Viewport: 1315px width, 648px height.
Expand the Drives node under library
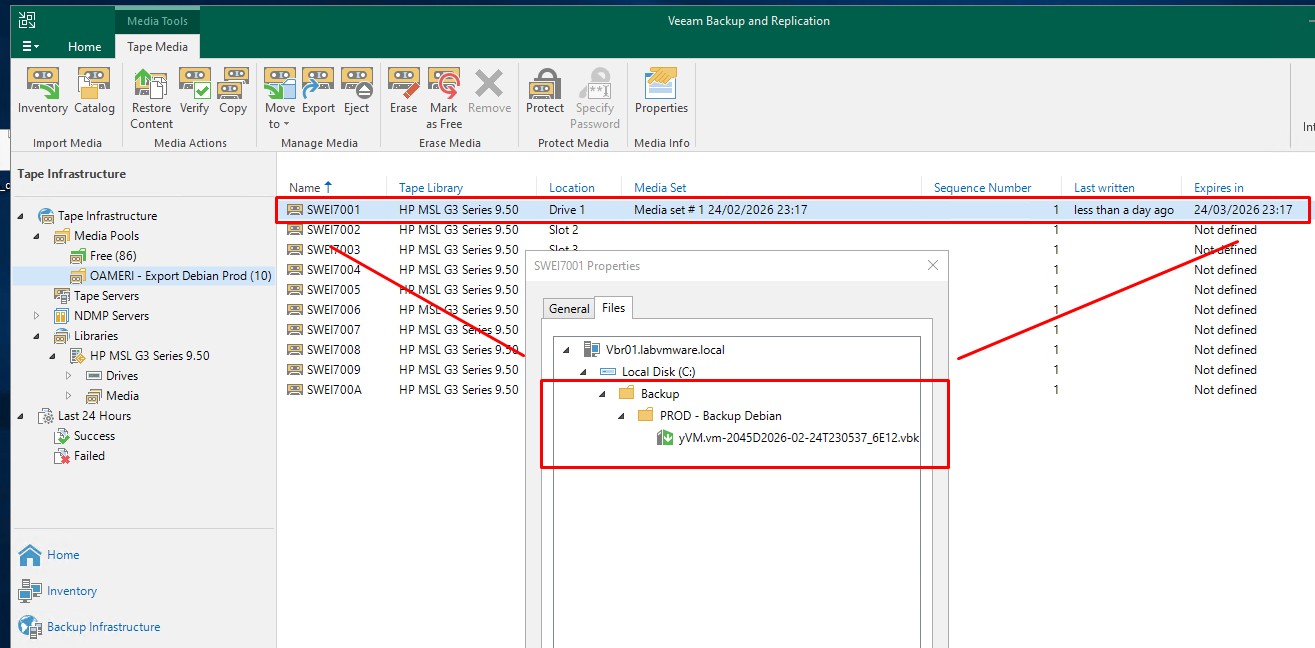tap(69, 376)
